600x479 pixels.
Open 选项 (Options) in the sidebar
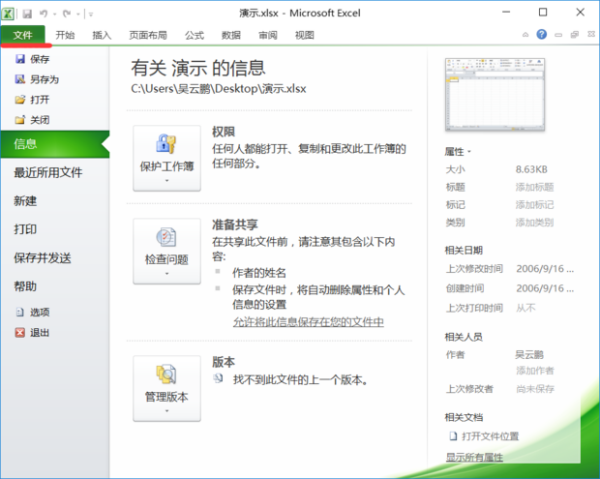[32, 312]
